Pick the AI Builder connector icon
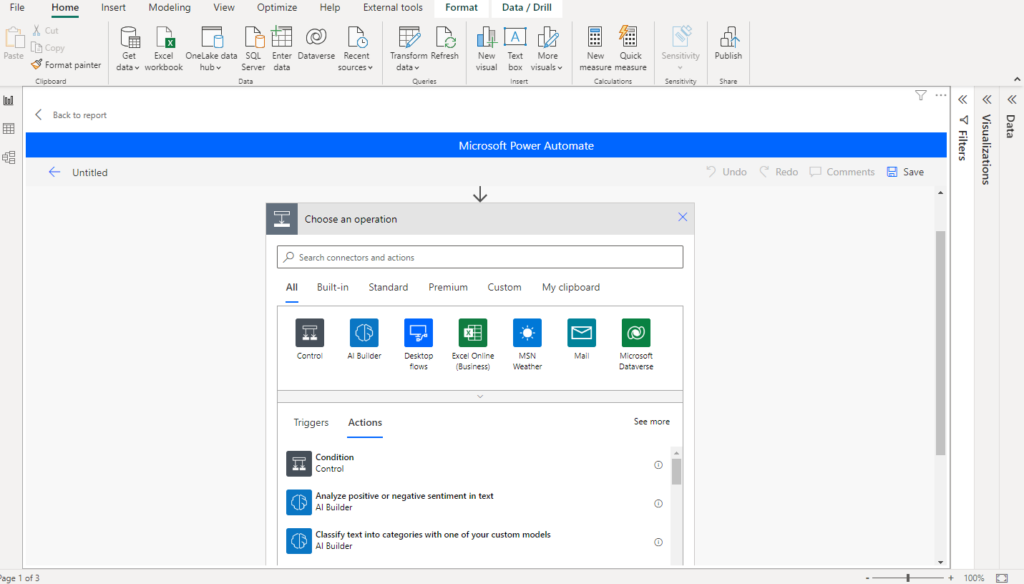1024x584 pixels. 364,333
